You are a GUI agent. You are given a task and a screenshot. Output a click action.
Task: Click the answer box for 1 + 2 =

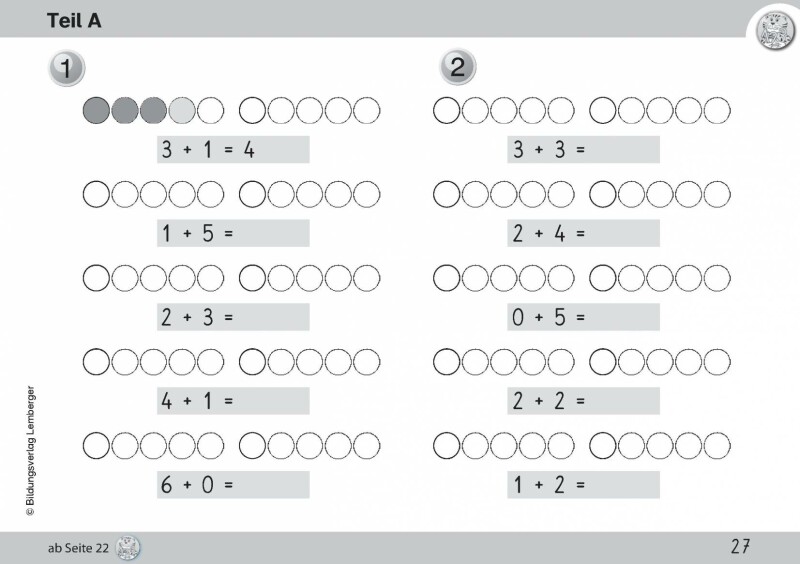click(620, 484)
